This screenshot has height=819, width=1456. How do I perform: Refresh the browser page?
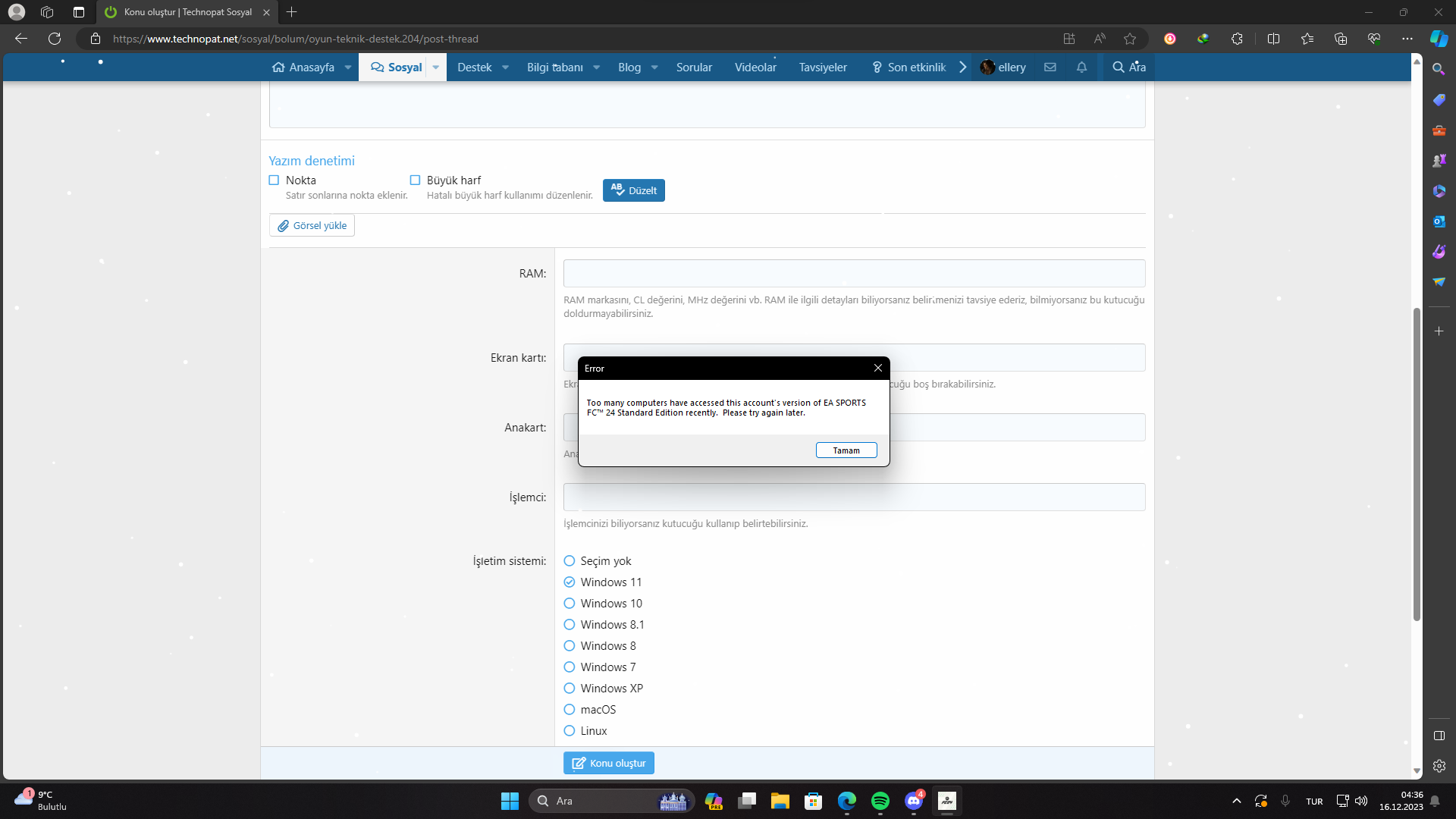[55, 39]
